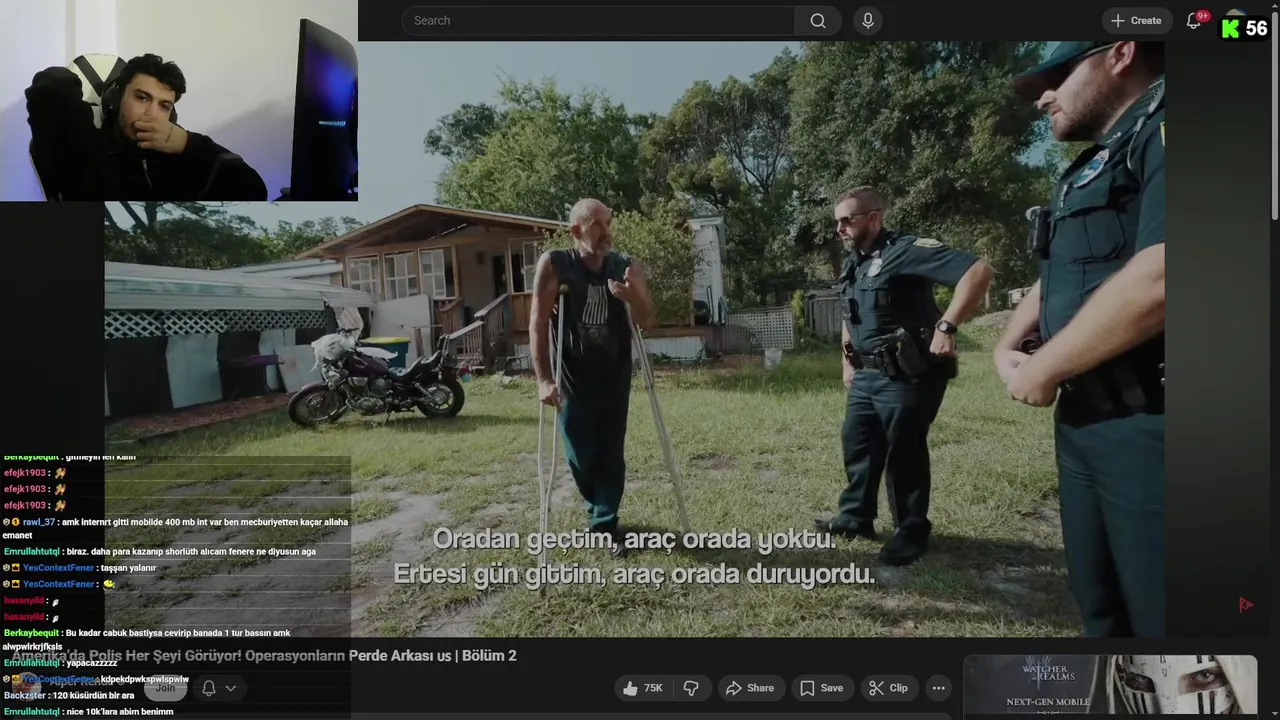
Task: Dislike the video with thumbs down
Action: 690,688
